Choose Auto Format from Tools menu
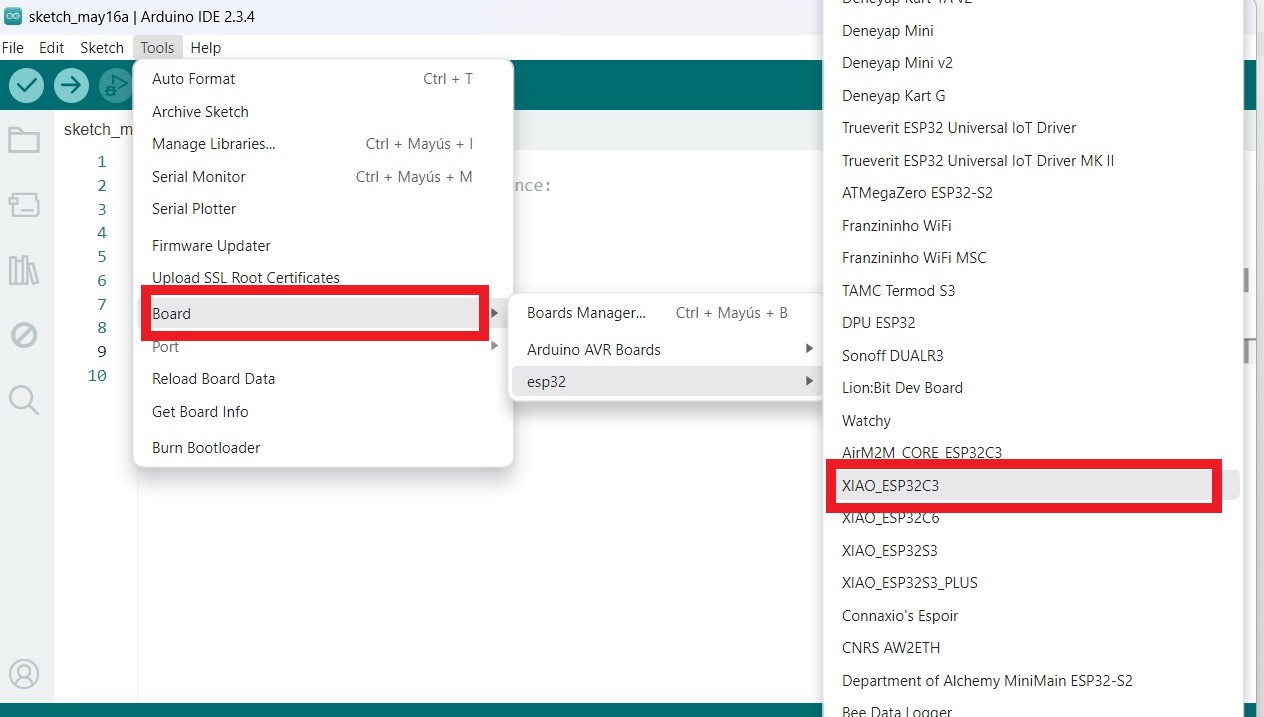 (x=323, y=79)
